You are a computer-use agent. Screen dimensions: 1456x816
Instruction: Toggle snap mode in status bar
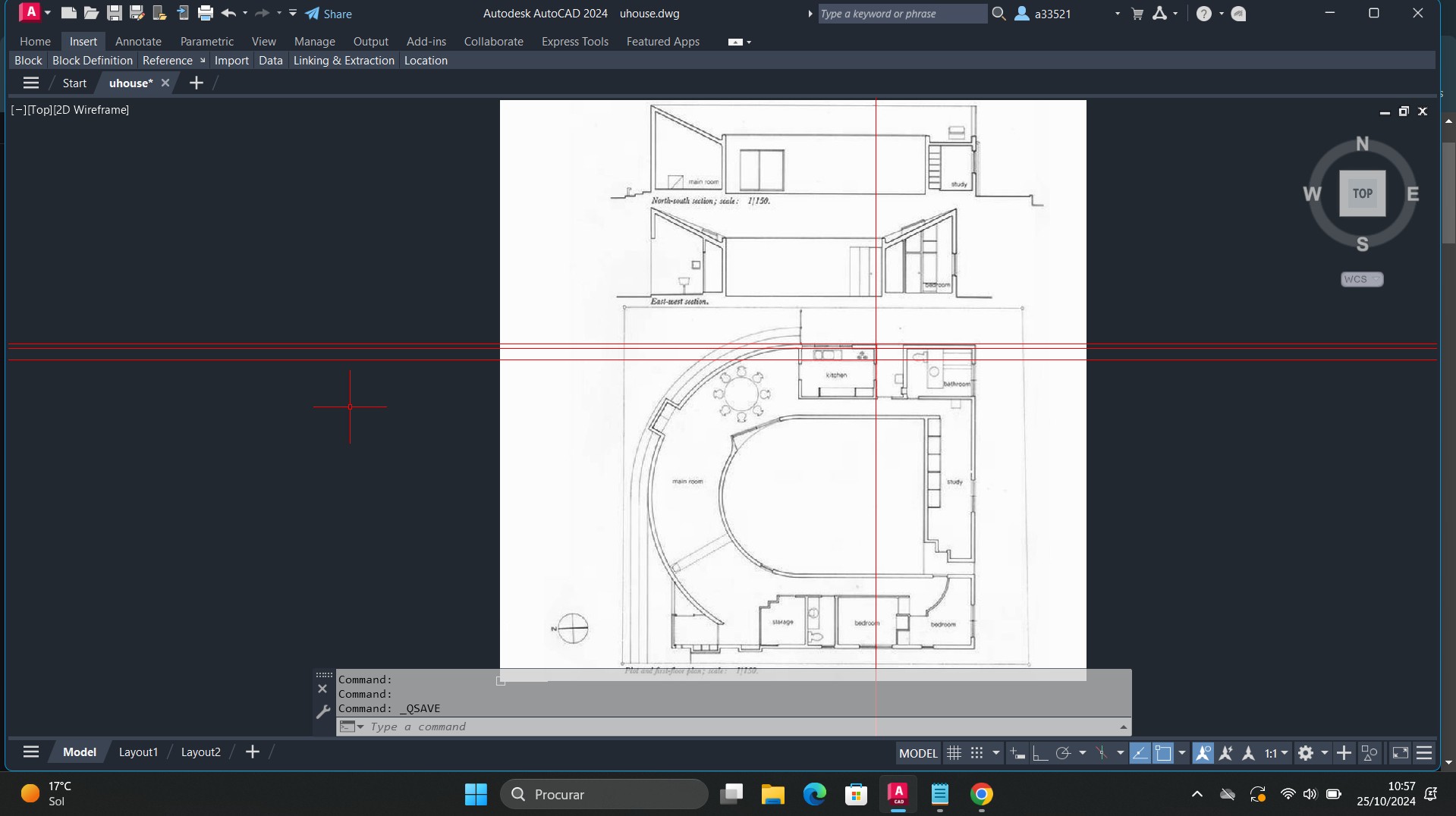click(976, 753)
